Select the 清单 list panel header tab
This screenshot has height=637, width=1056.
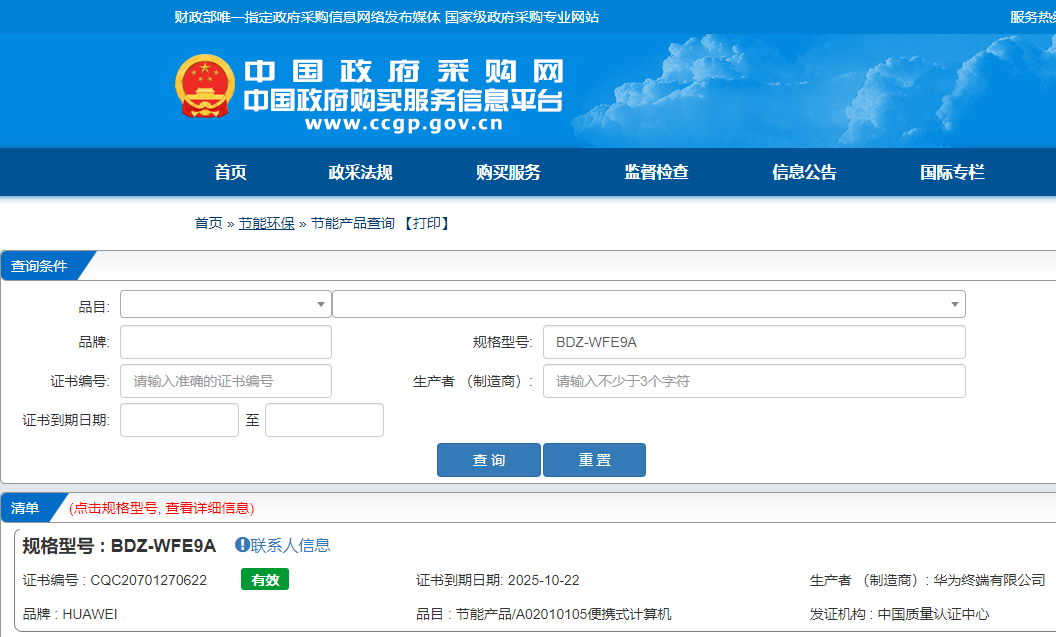pyautogui.click(x=26, y=508)
